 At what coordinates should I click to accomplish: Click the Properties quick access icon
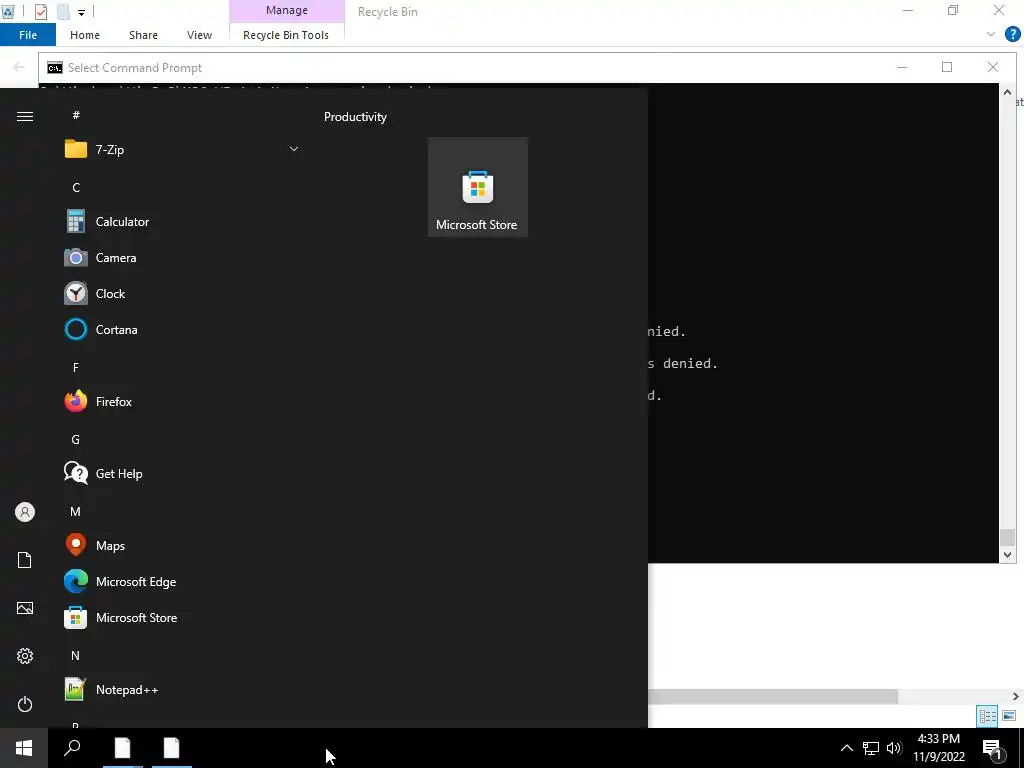[x=40, y=12]
